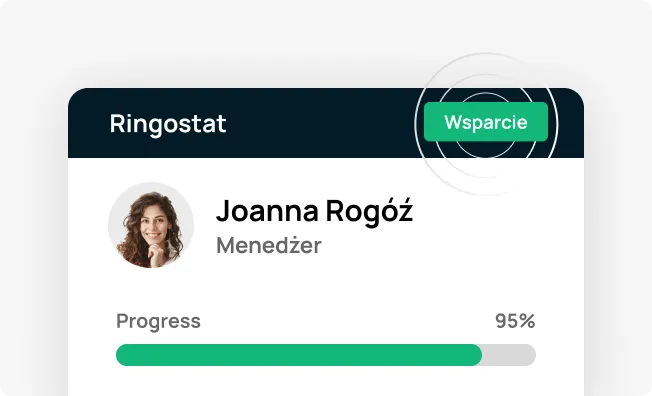Select the name Joanna Rogóż
The height and width of the screenshot is (396, 652).
tap(314, 211)
